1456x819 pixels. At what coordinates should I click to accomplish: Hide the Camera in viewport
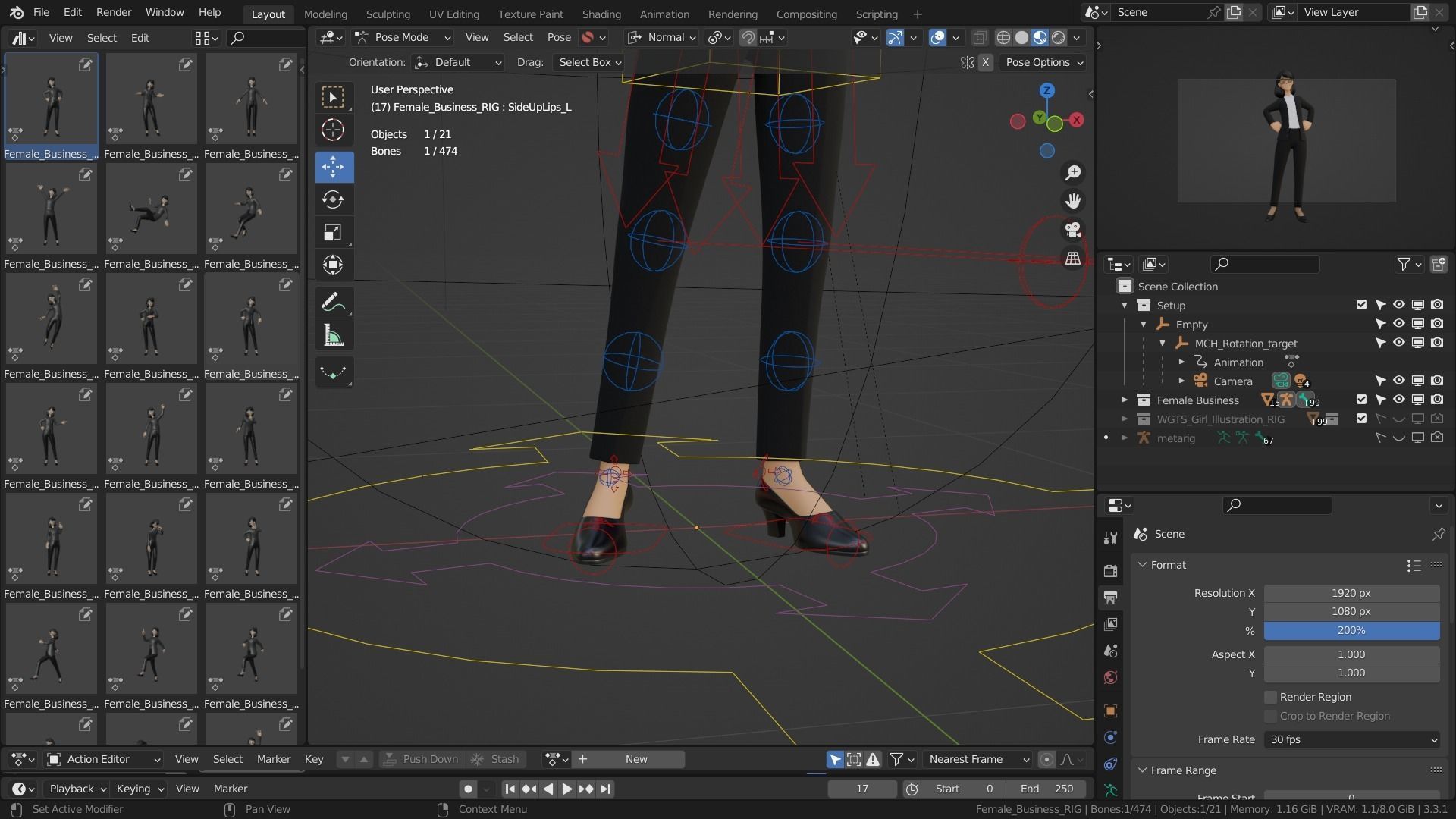[1398, 381]
